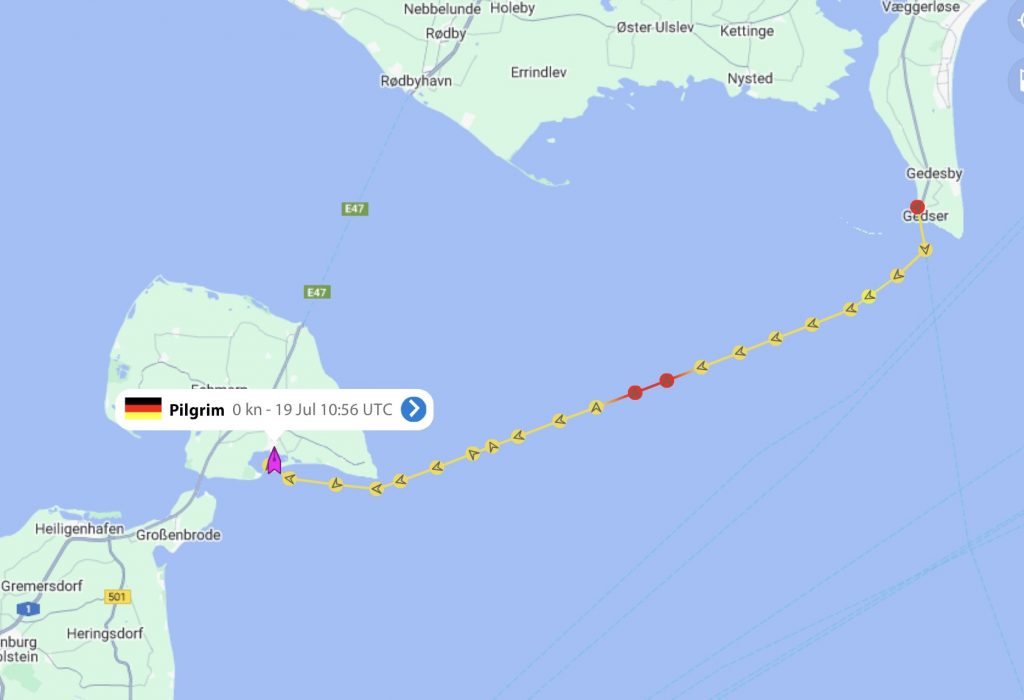
Task: Click the German flag in vessel popup
Action: coord(143,409)
